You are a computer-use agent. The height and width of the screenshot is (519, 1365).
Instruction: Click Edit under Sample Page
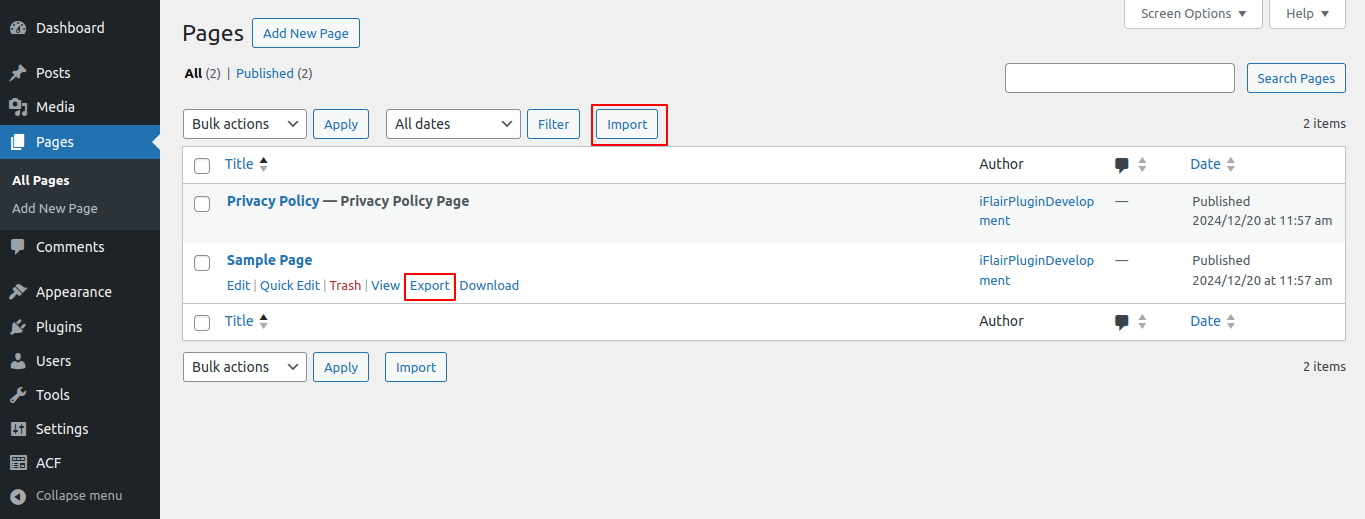(x=238, y=286)
